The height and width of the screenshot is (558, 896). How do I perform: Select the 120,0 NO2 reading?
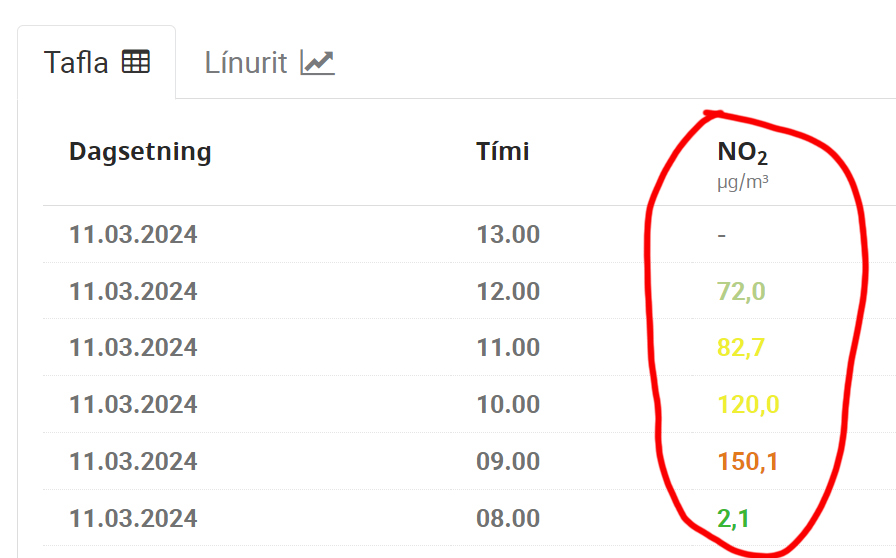(x=748, y=405)
